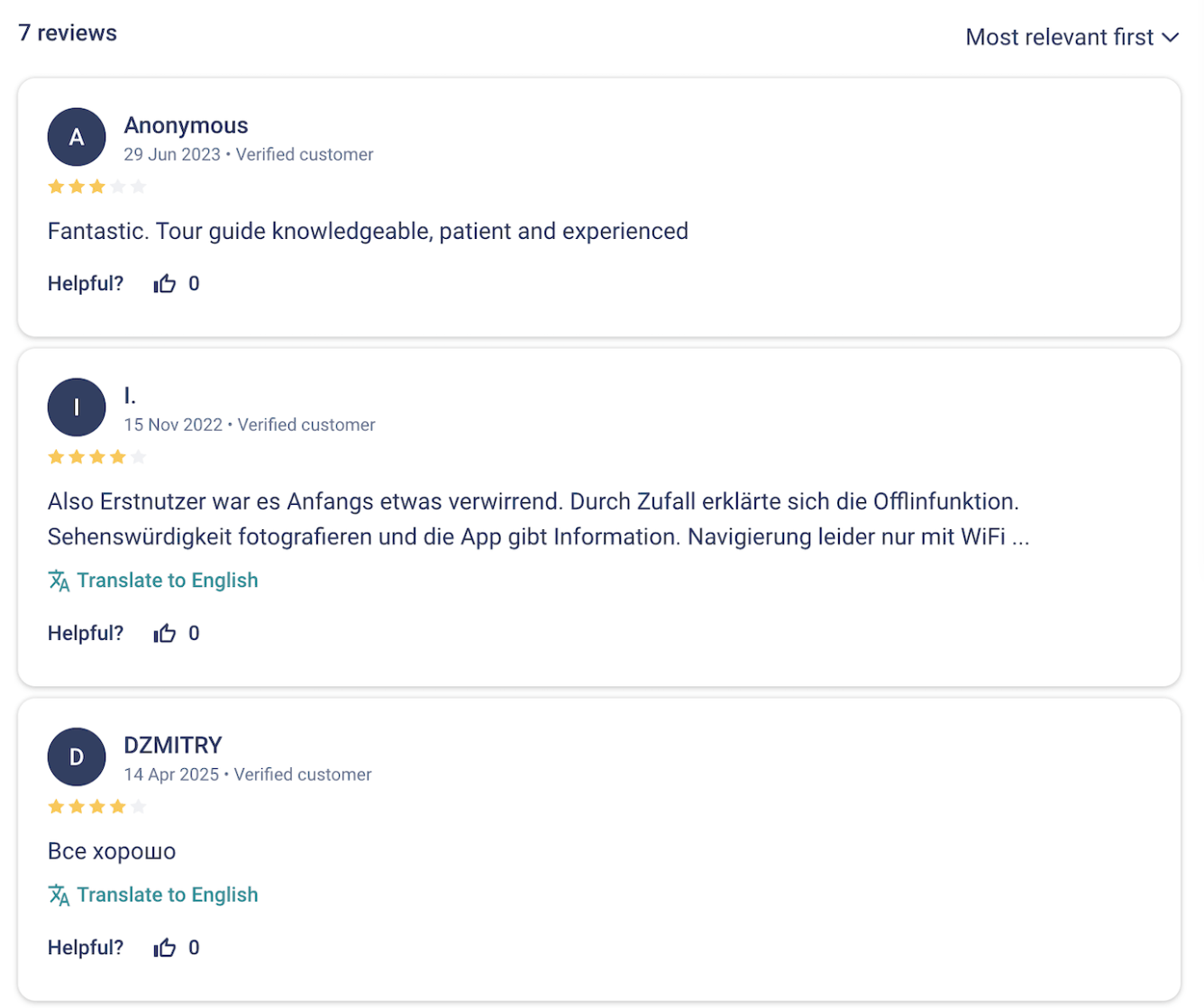Click translate icon on DZMITRY's review

tap(59, 895)
